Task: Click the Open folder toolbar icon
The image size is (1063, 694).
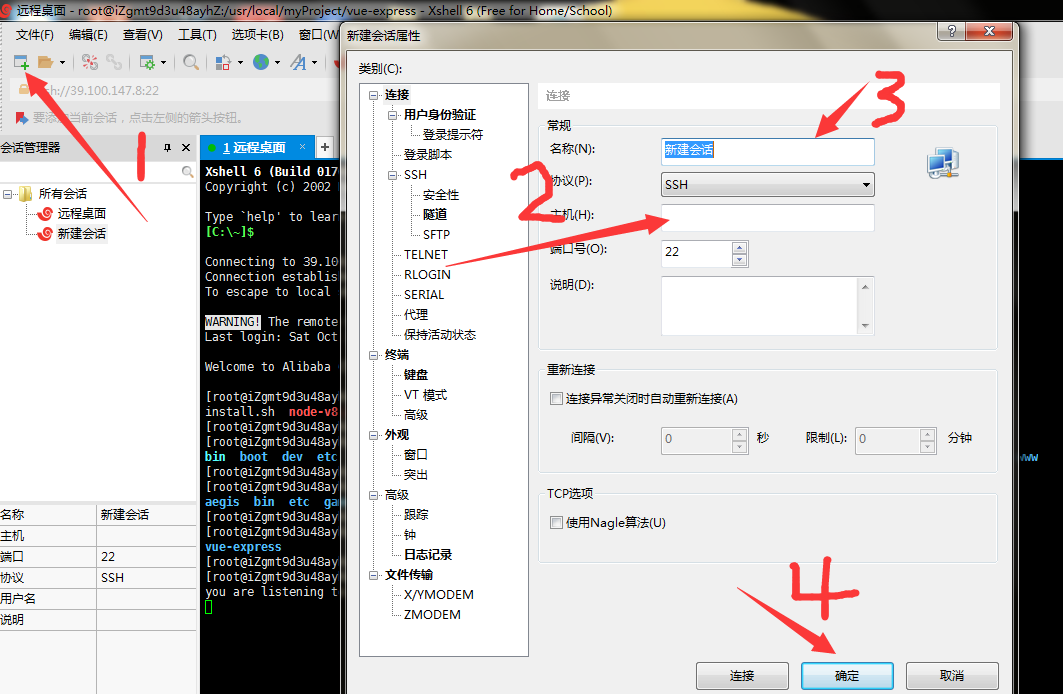Action: (x=45, y=62)
